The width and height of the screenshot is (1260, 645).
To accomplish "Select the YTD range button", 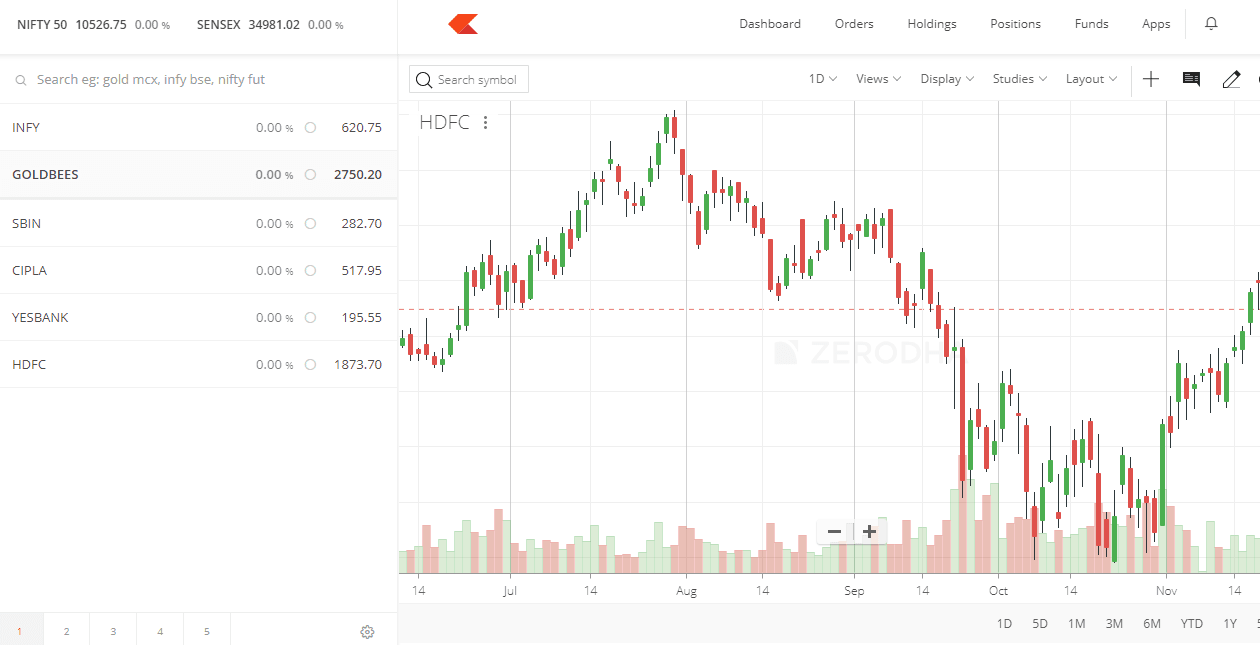I will click(x=1191, y=622).
